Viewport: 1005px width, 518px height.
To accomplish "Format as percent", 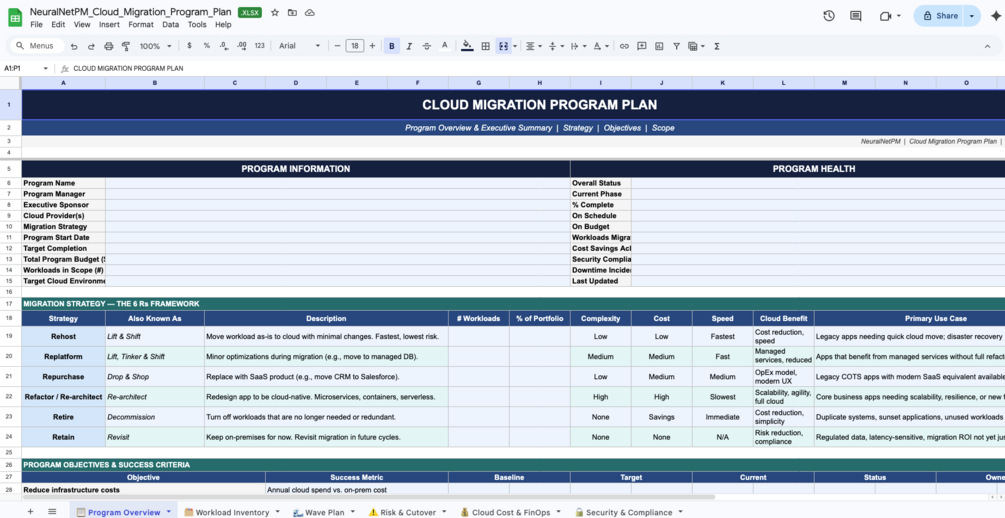I will [206, 46].
